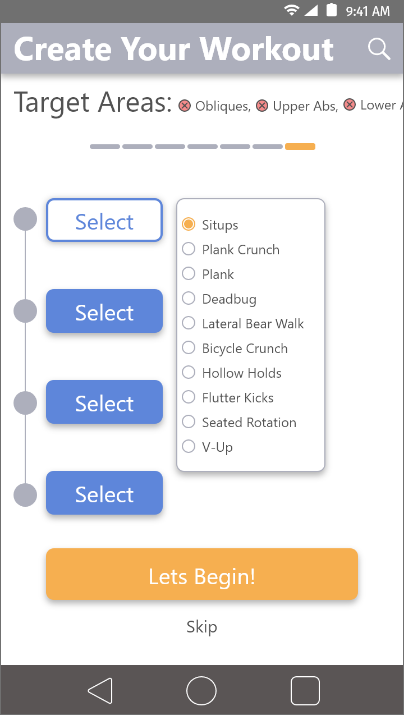Choose the Plank Crunch exercise
Image resolution: width=404 pixels, height=715 pixels.
click(x=188, y=249)
